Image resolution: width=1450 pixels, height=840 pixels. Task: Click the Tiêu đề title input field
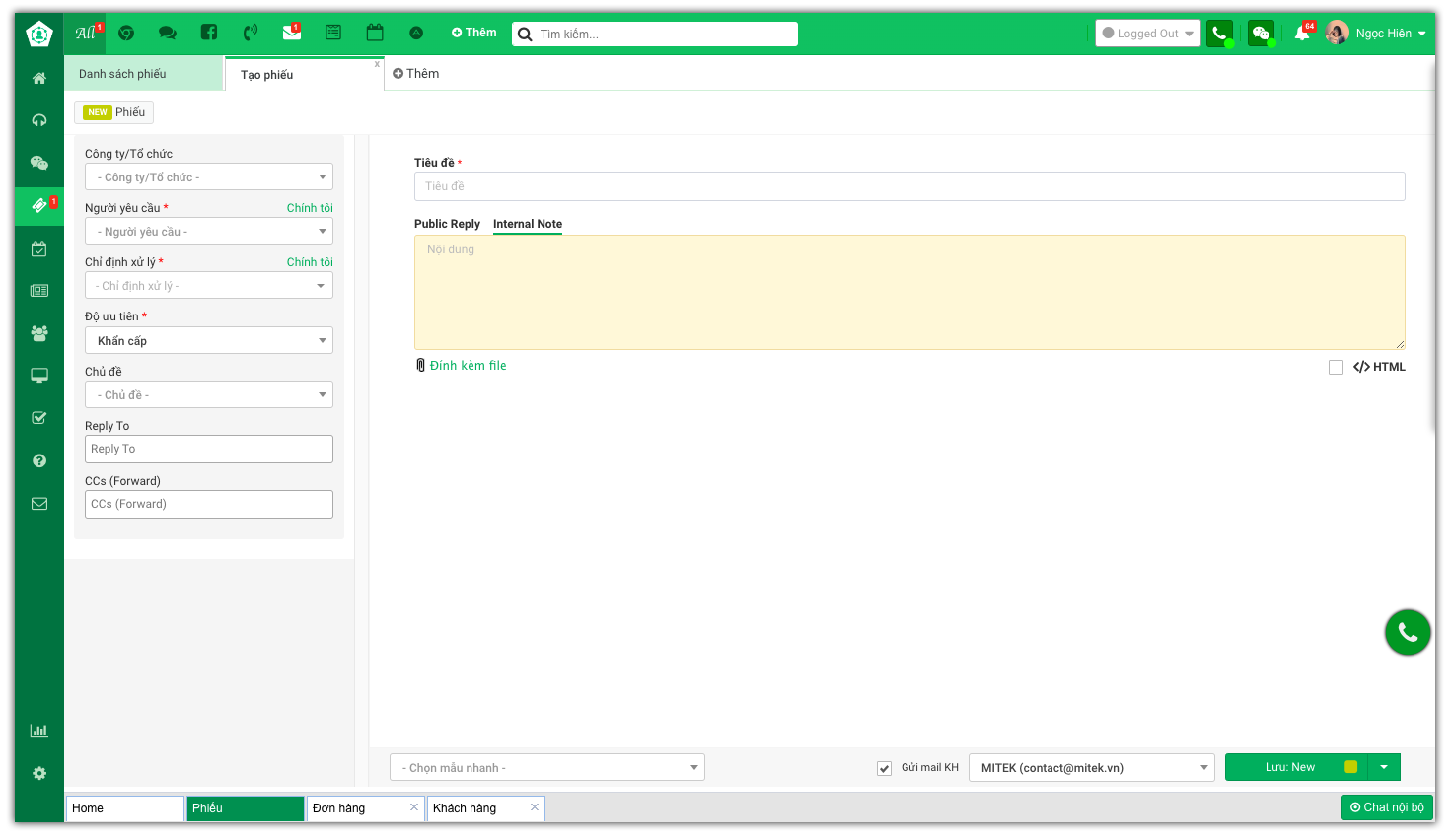point(908,186)
